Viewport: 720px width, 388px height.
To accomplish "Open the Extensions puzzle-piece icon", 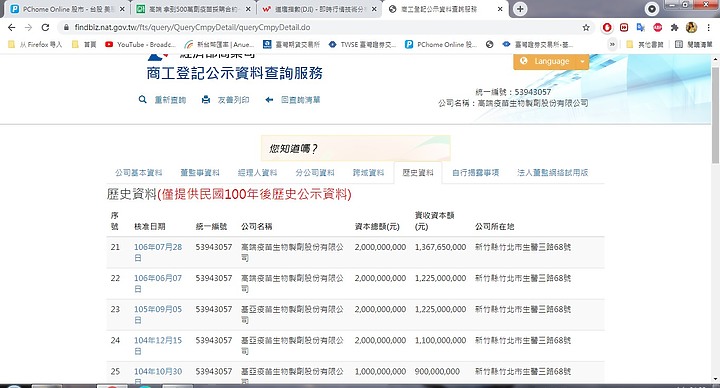I will click(x=674, y=28).
